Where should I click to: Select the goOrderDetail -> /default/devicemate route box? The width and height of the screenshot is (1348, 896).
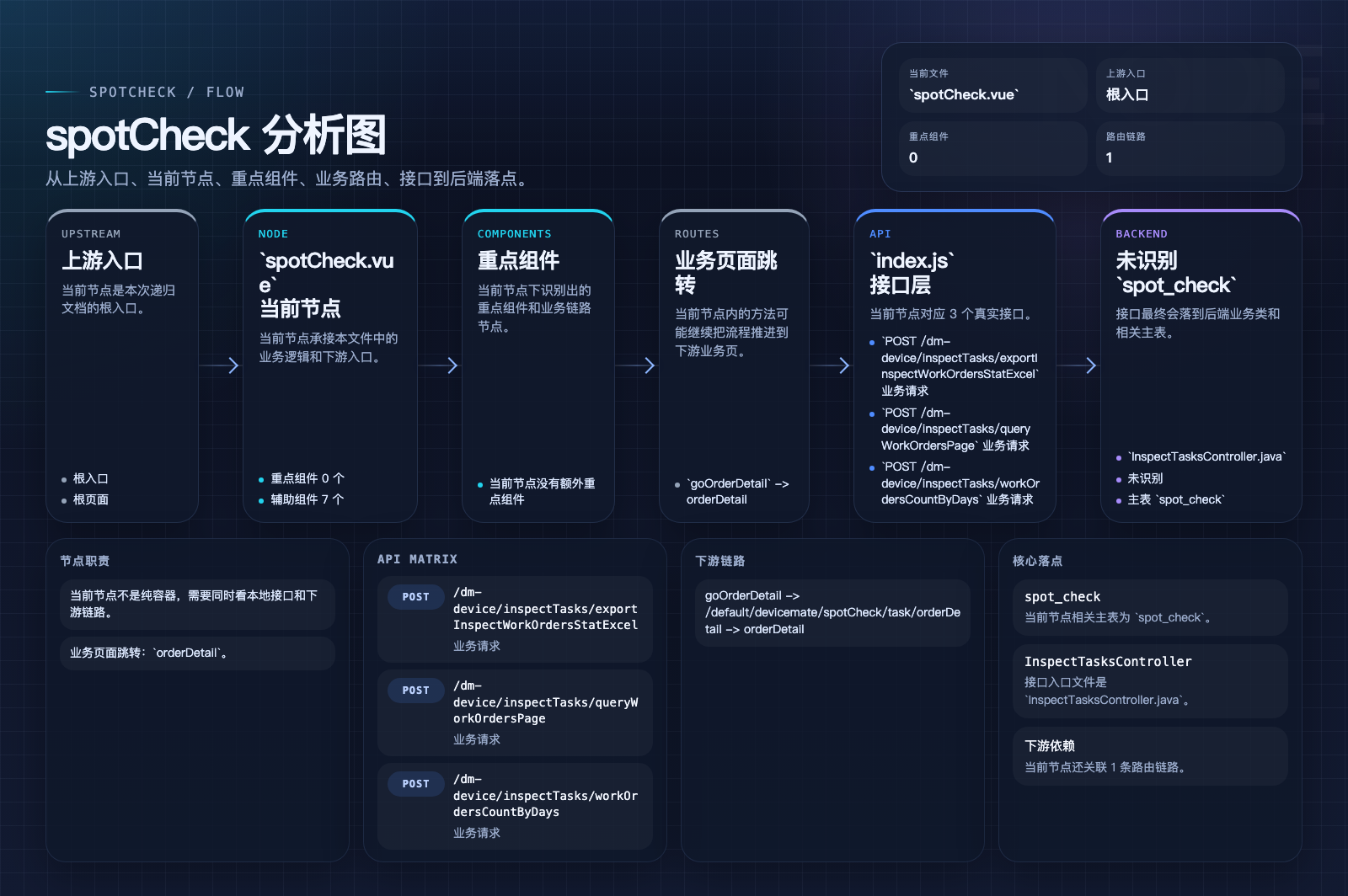click(832, 612)
